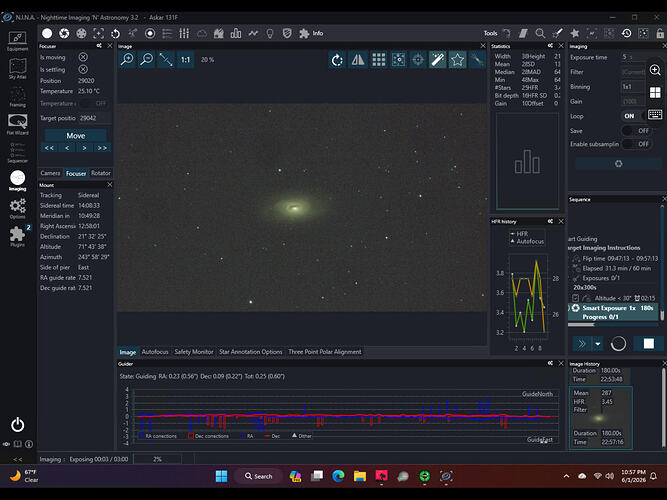The width and height of the screenshot is (667, 500).
Task: Open the Framing assistant sidebar section
Action: point(17,97)
